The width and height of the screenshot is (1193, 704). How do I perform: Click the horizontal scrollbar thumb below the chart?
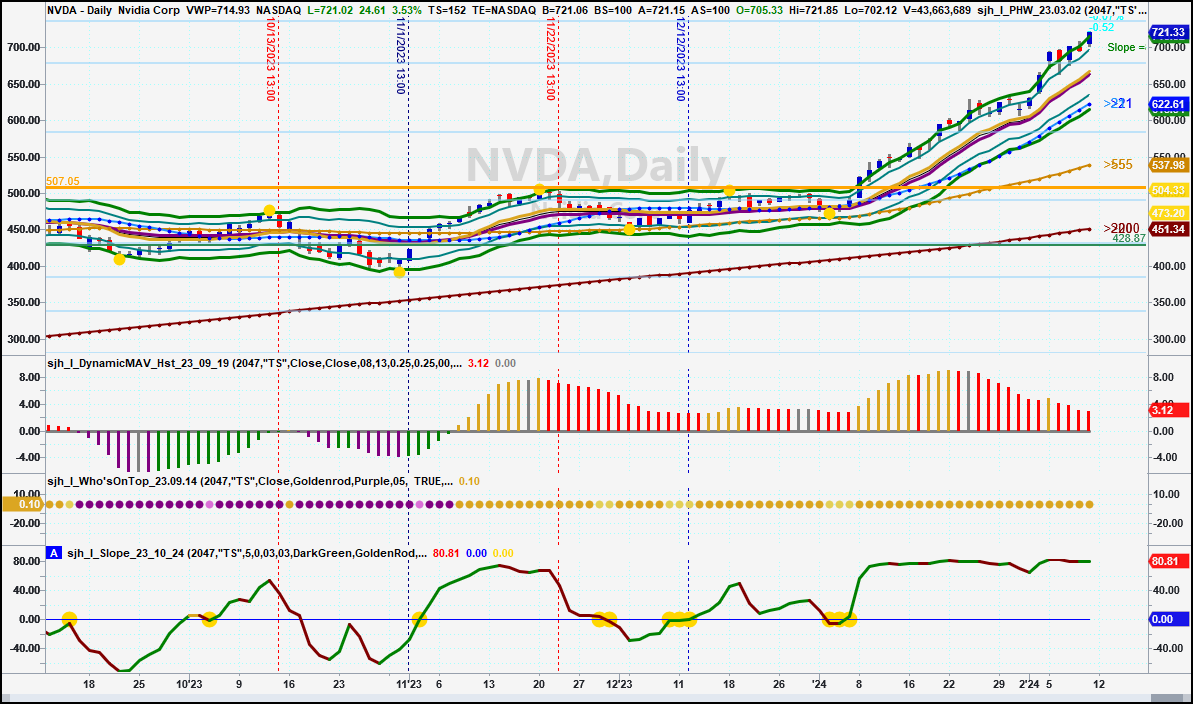pyautogui.click(x=1166, y=699)
